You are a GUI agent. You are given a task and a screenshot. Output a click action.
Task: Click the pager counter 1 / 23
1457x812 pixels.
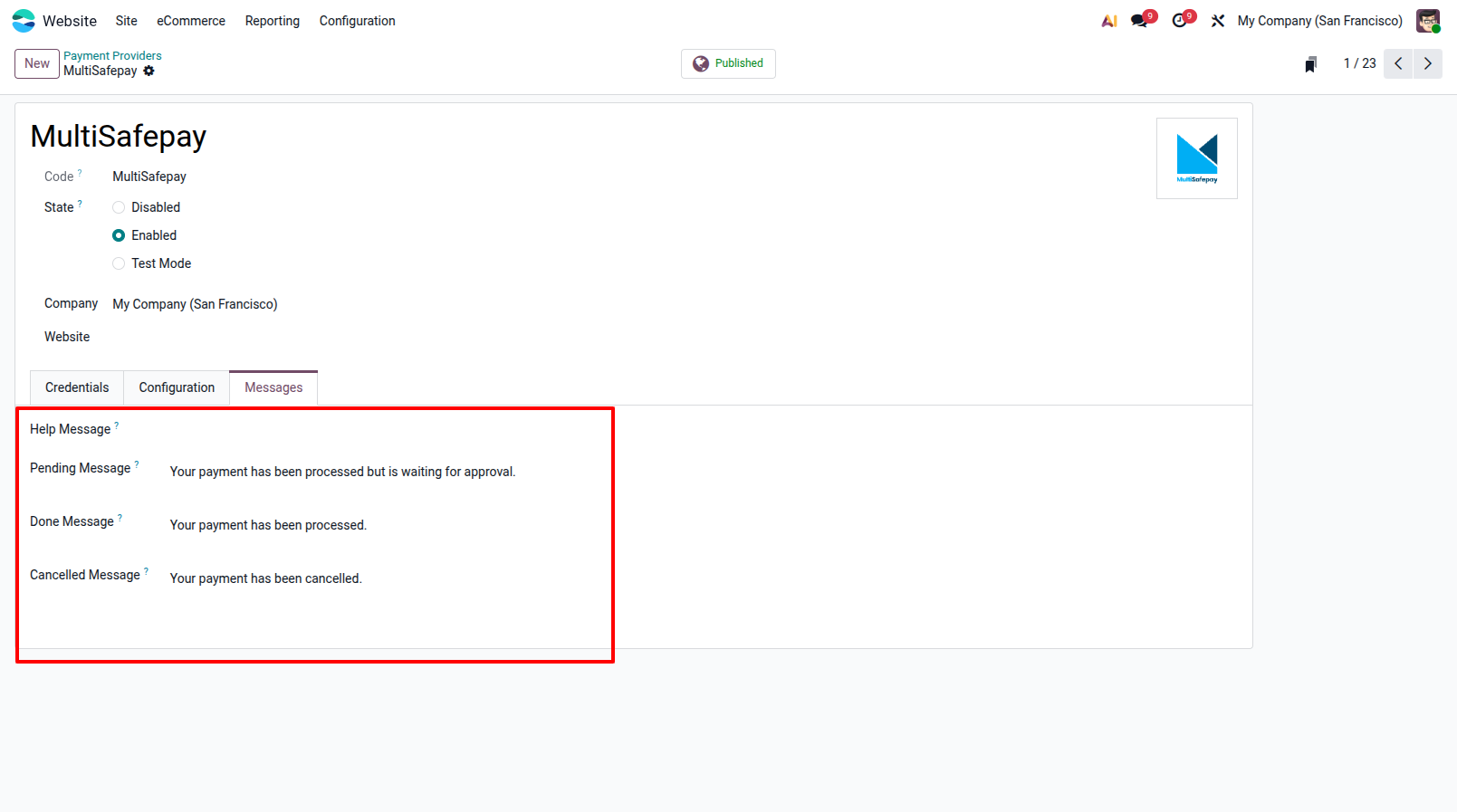pos(1360,63)
